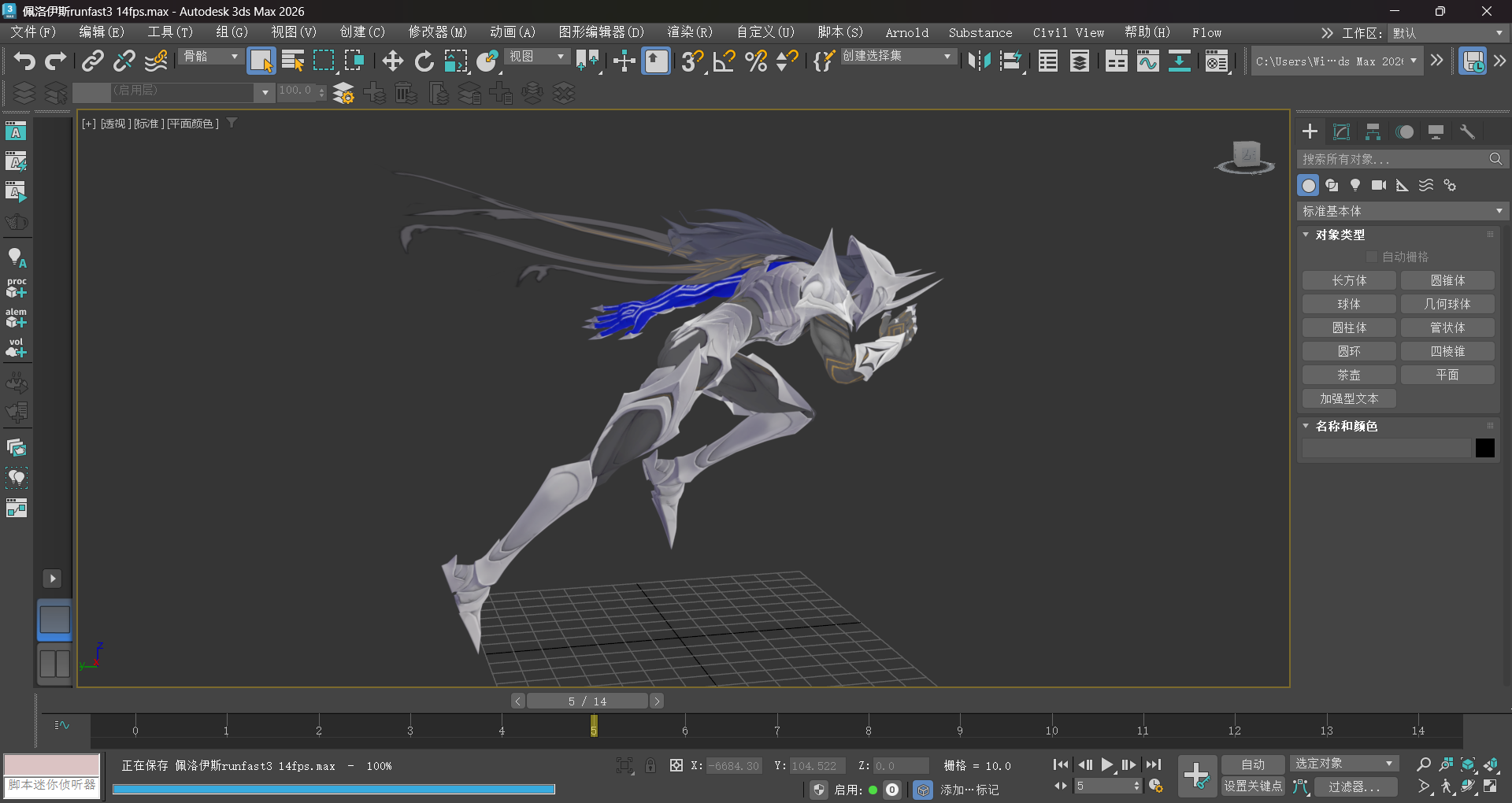Open the 修改器(M) menu

coord(437,32)
